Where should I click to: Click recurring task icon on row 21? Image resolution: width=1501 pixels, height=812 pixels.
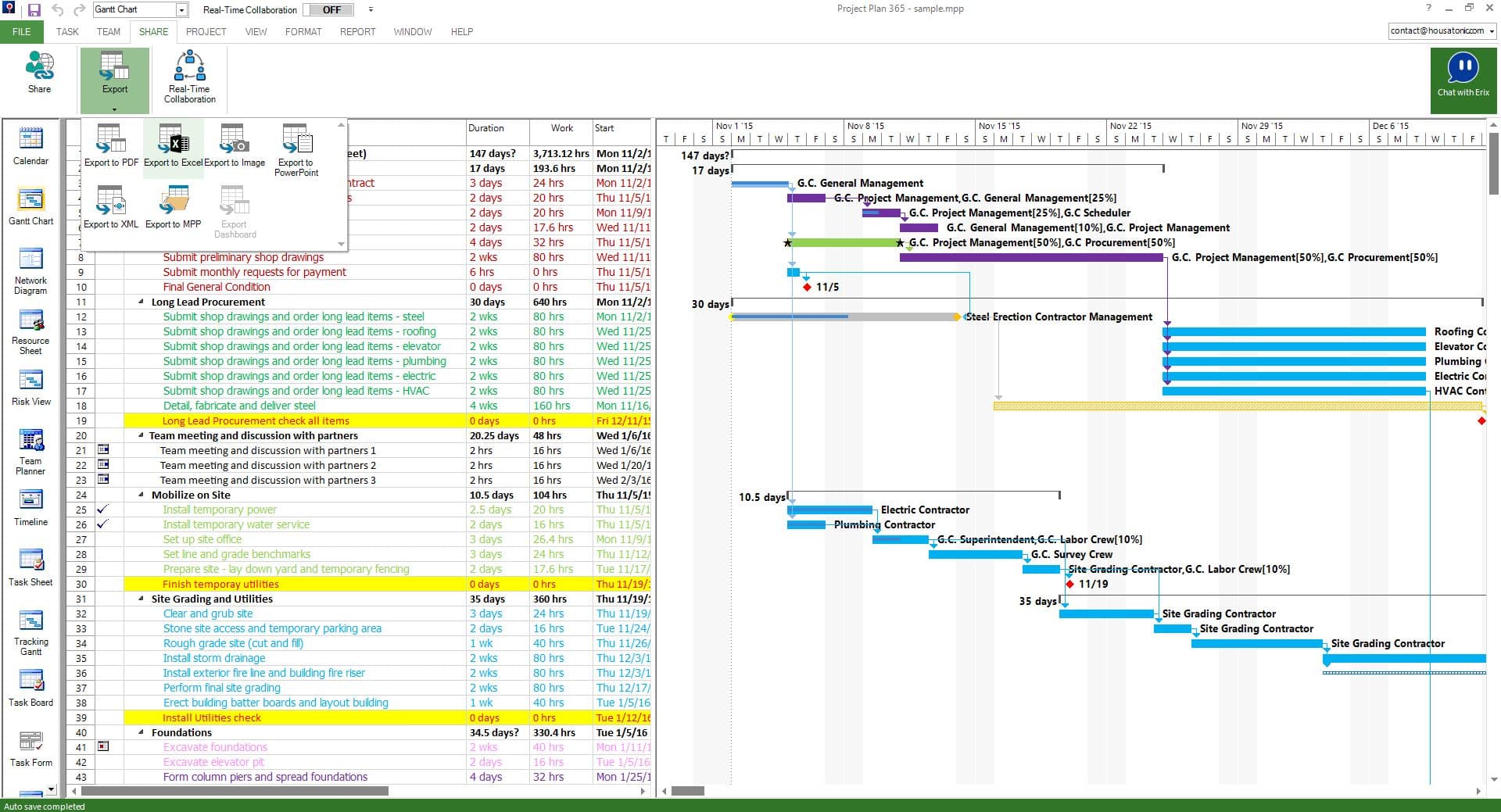click(103, 450)
